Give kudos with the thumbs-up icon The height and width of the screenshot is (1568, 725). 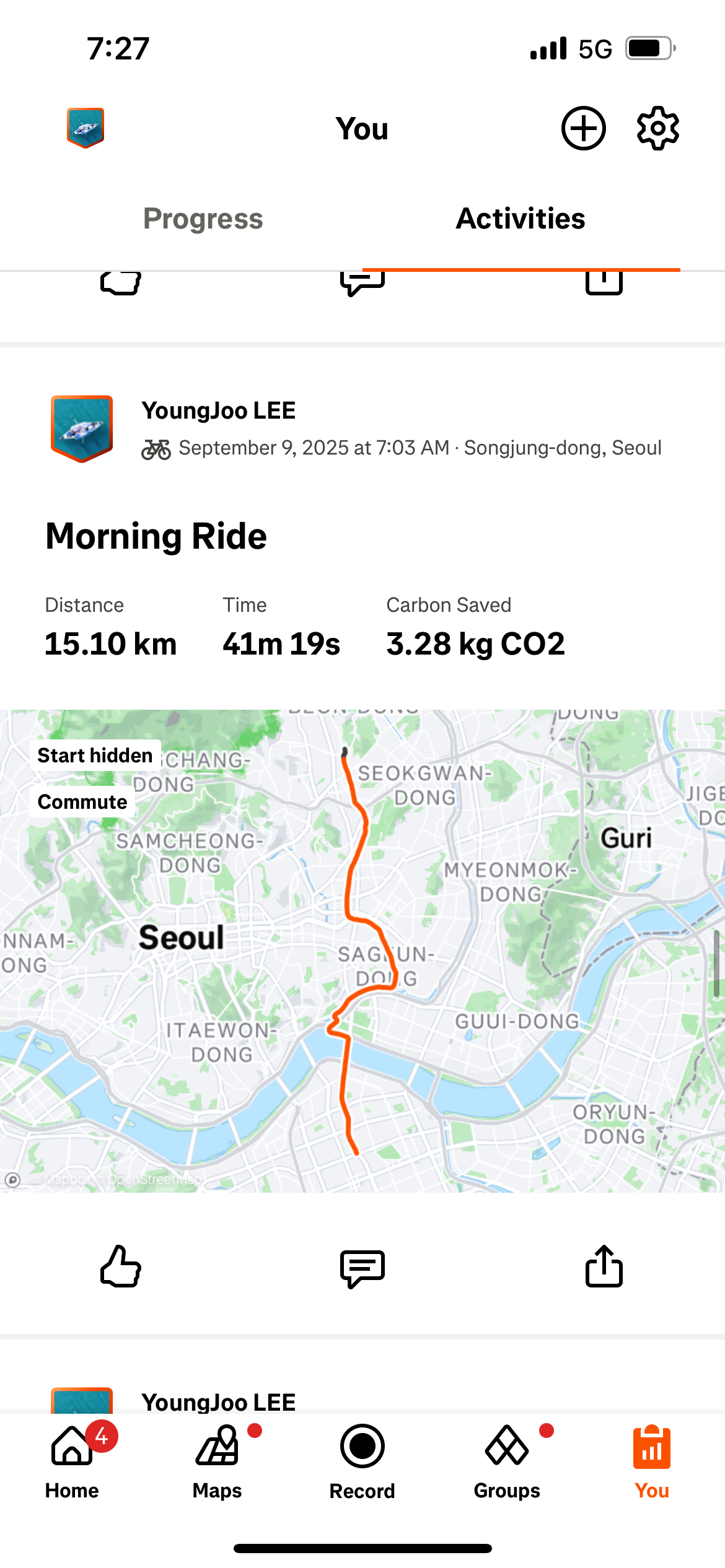[121, 1266]
